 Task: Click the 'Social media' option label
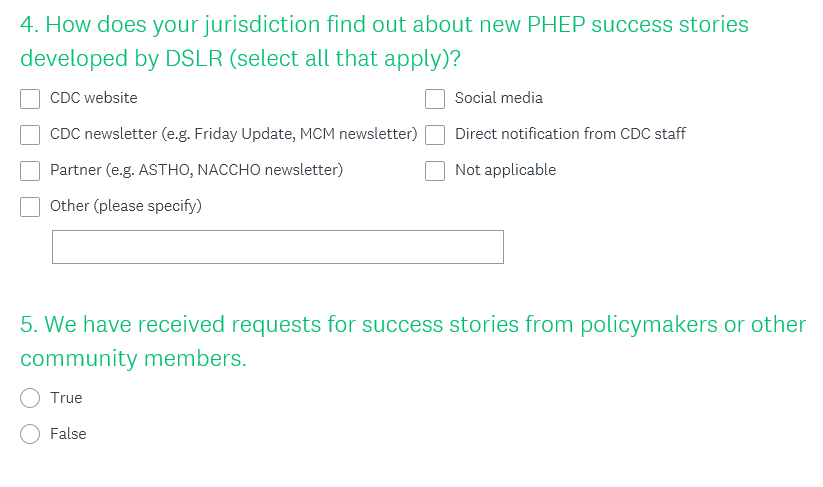(499, 98)
